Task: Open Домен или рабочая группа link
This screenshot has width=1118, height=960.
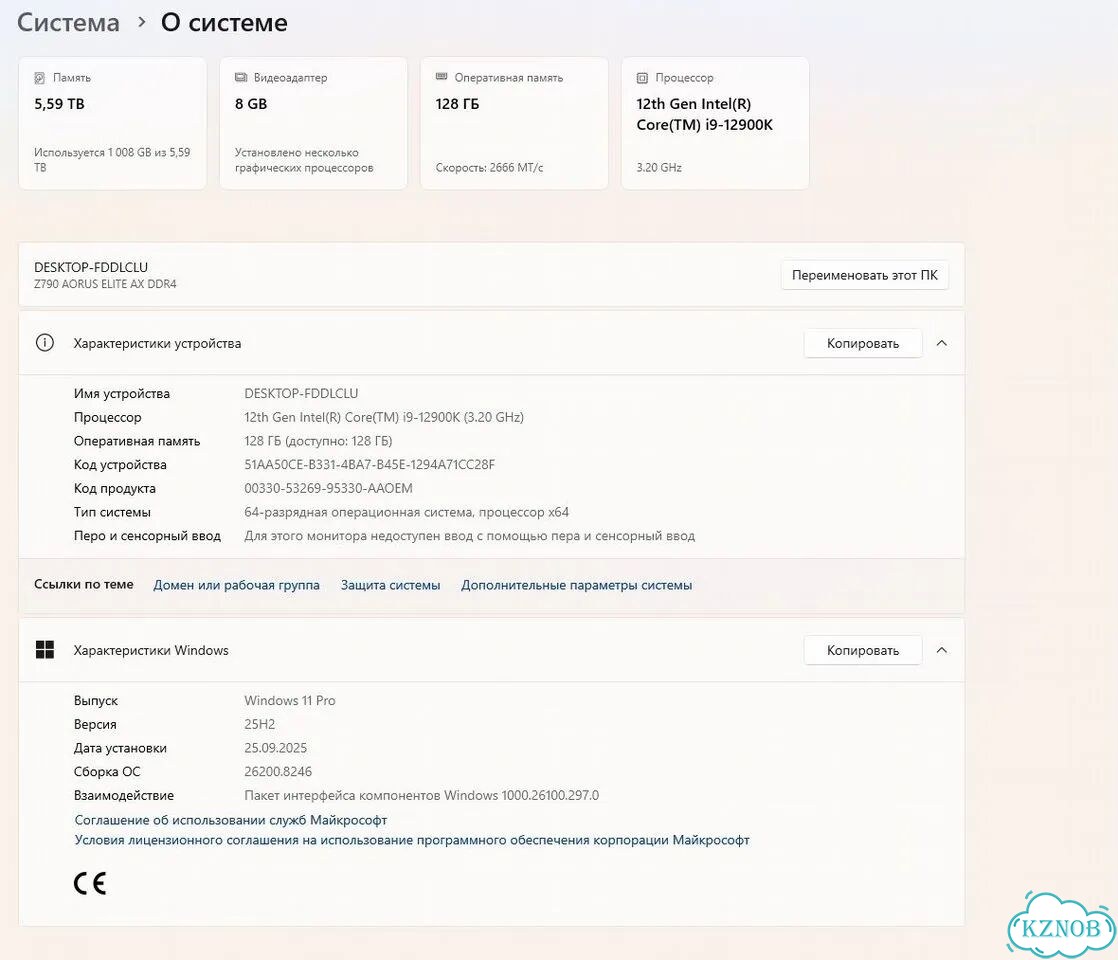Action: point(236,585)
